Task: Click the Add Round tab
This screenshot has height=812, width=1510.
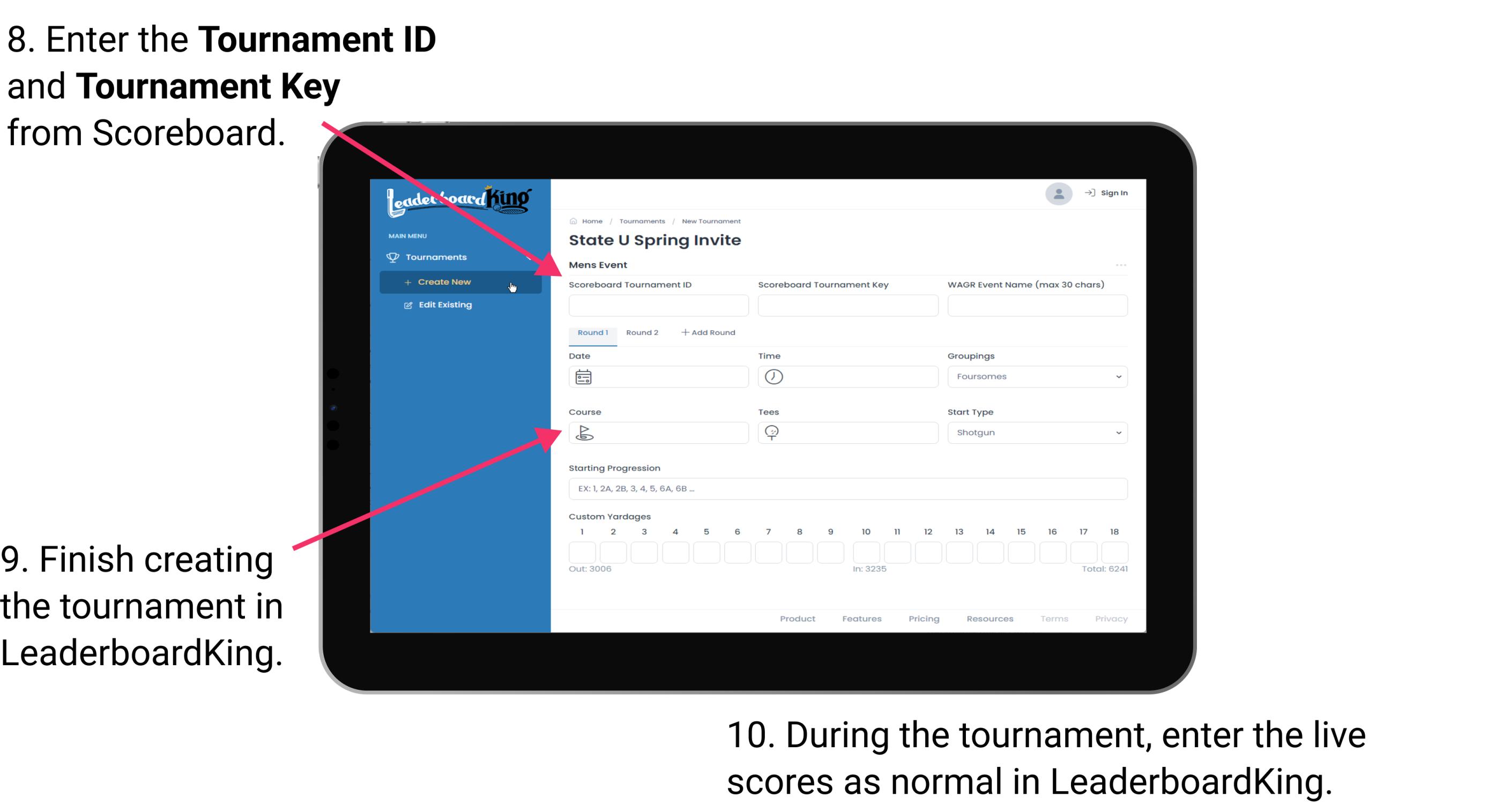Action: pyautogui.click(x=710, y=332)
